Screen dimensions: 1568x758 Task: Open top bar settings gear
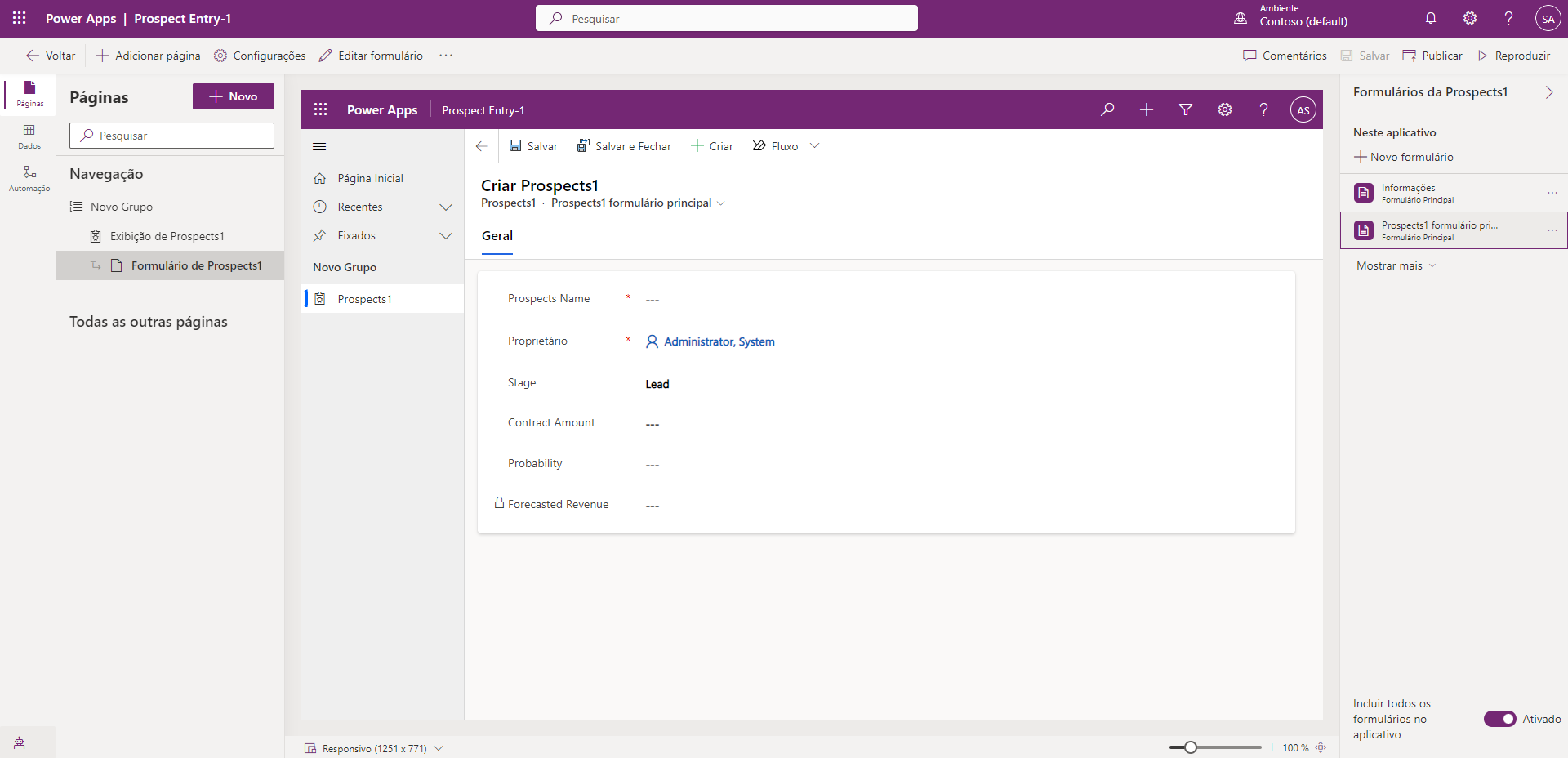click(1470, 18)
